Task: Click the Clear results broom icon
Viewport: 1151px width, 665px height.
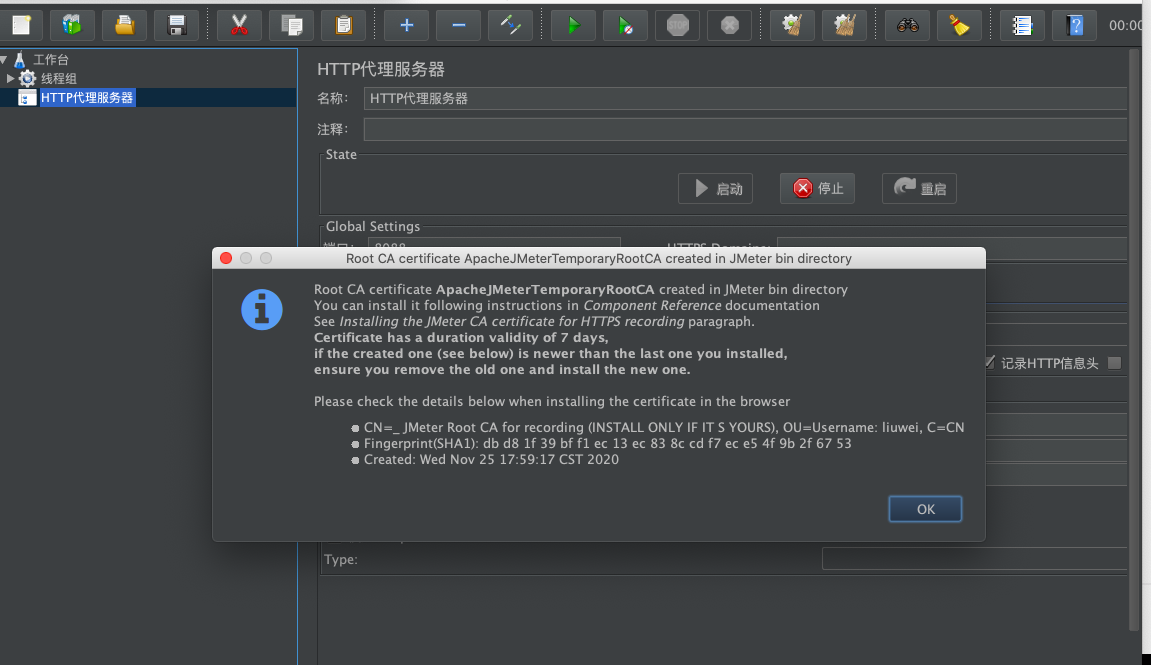Action: click(x=792, y=25)
